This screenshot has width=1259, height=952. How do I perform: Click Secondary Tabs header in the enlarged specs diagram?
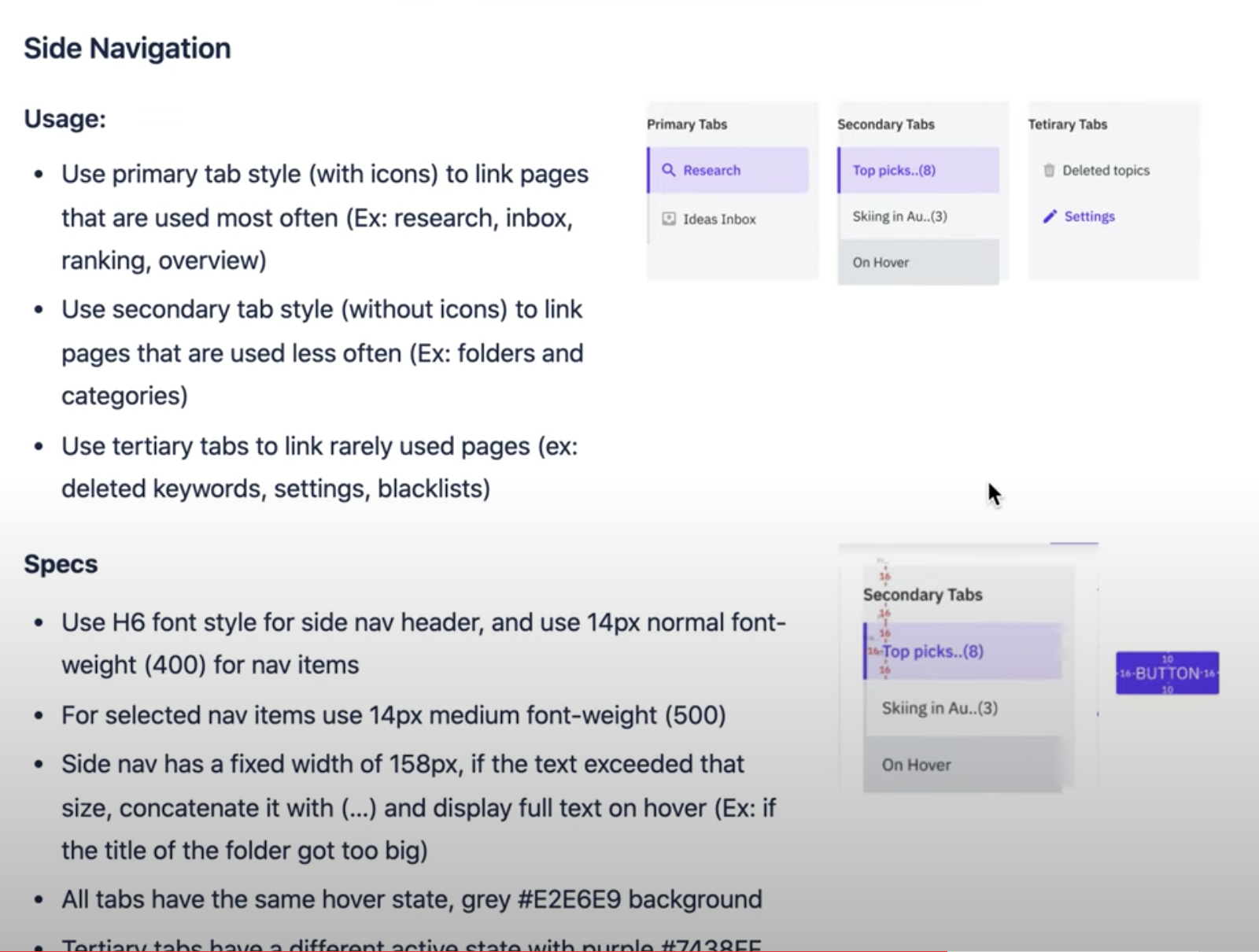coord(922,595)
